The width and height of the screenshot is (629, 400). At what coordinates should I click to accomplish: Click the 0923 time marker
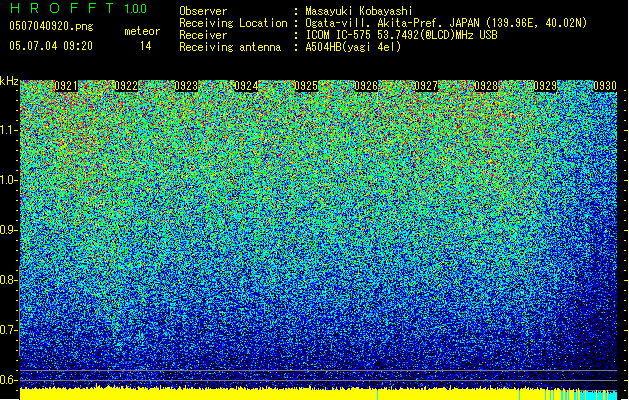186,86
